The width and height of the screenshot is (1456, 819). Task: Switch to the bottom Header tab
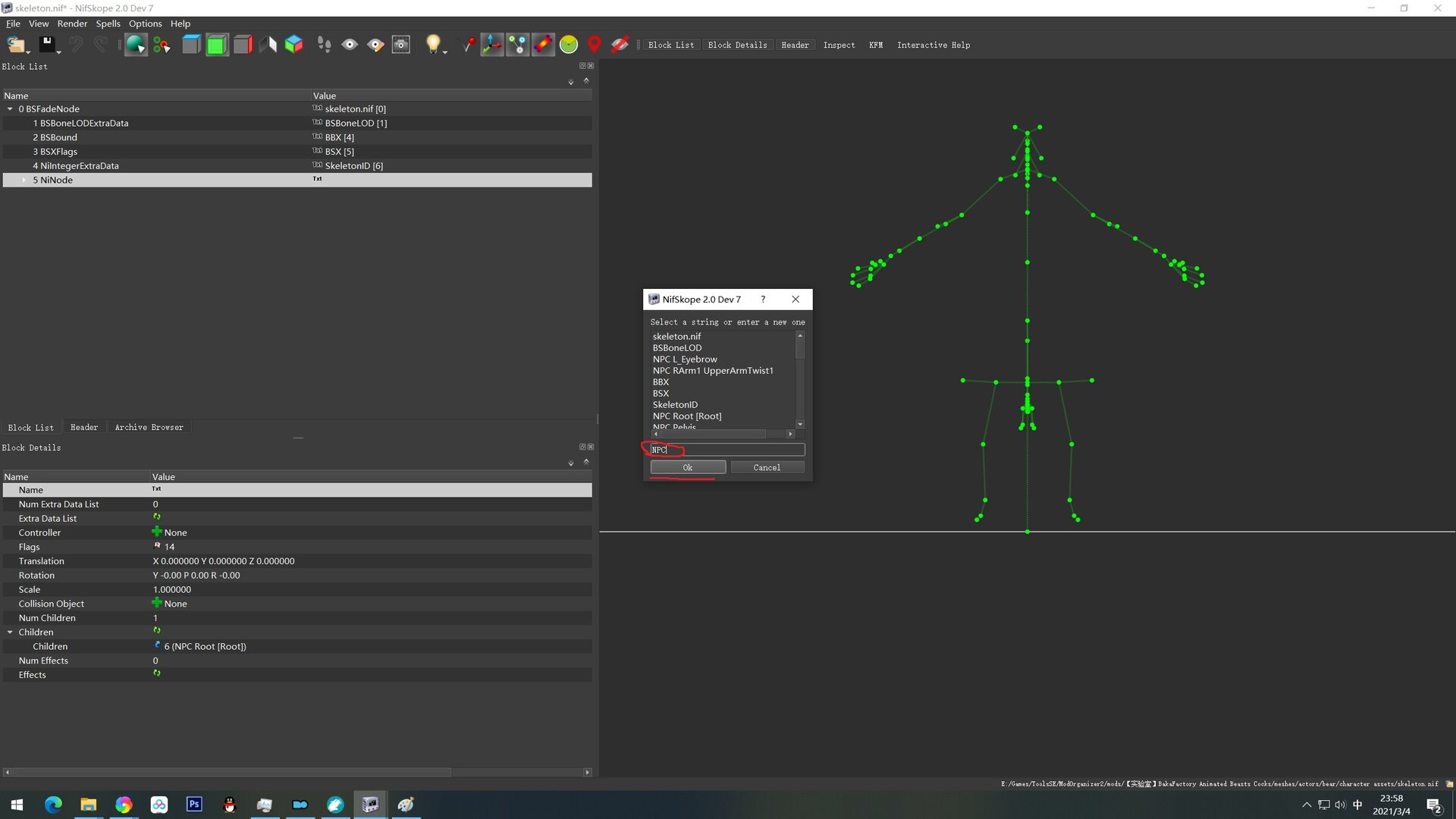[84, 428]
